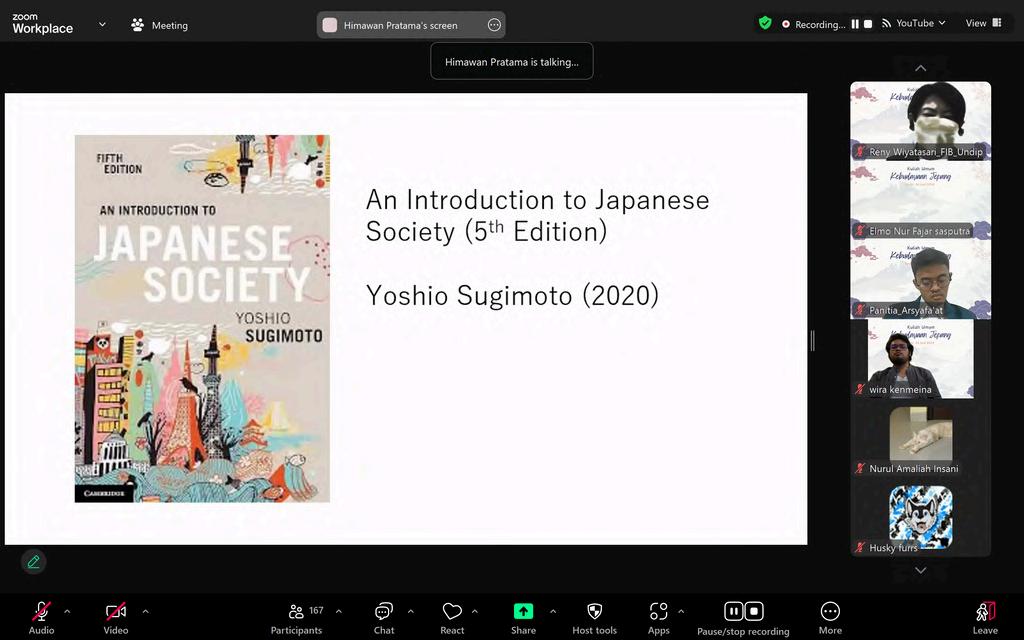
Task: Open audio options arrow next to Audio
Action: (x=67, y=612)
